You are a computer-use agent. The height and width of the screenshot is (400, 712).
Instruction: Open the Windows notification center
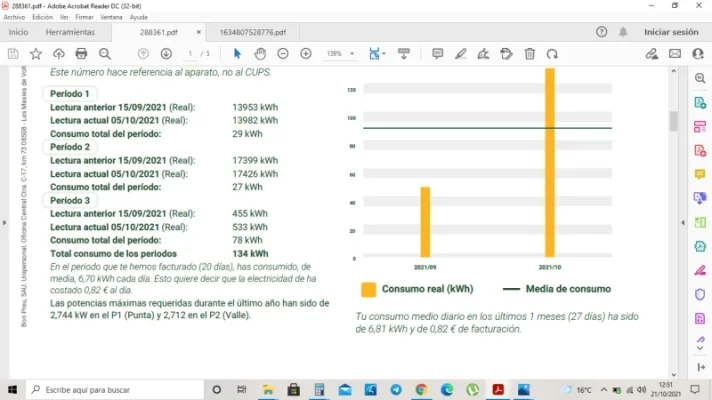[x=695, y=390]
